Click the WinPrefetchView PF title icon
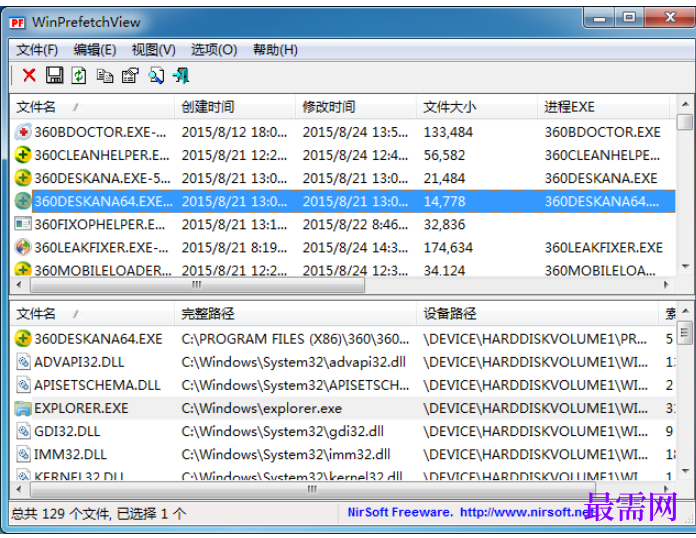 point(18,22)
